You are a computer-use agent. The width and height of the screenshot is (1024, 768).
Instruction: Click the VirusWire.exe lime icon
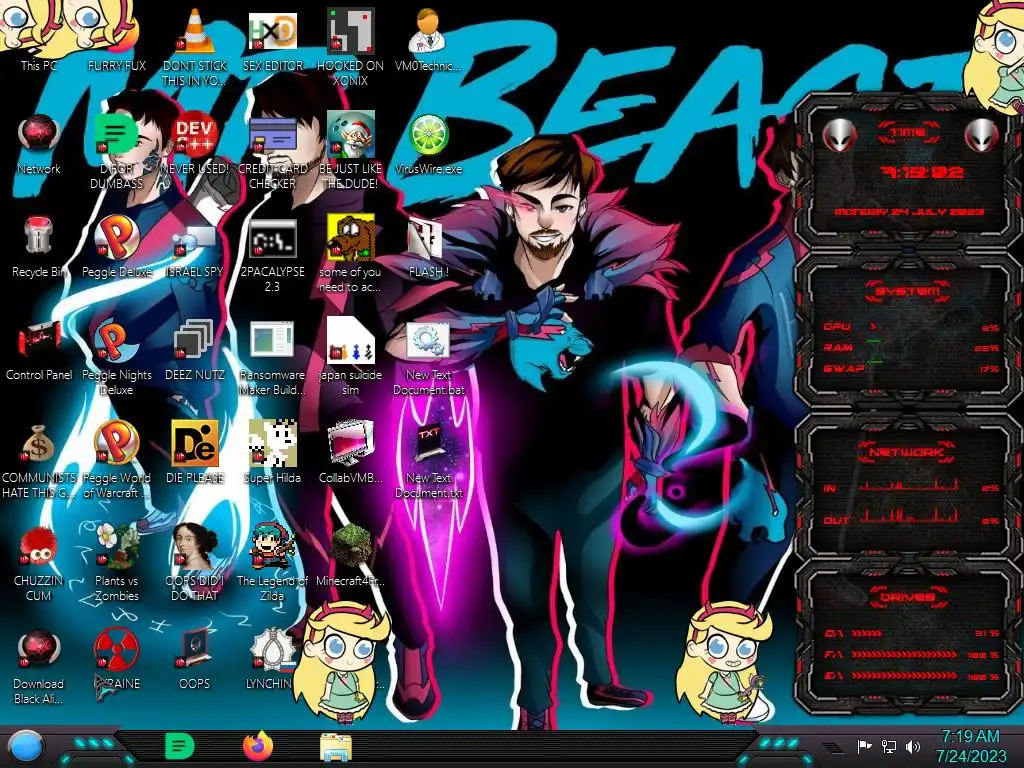428,144
